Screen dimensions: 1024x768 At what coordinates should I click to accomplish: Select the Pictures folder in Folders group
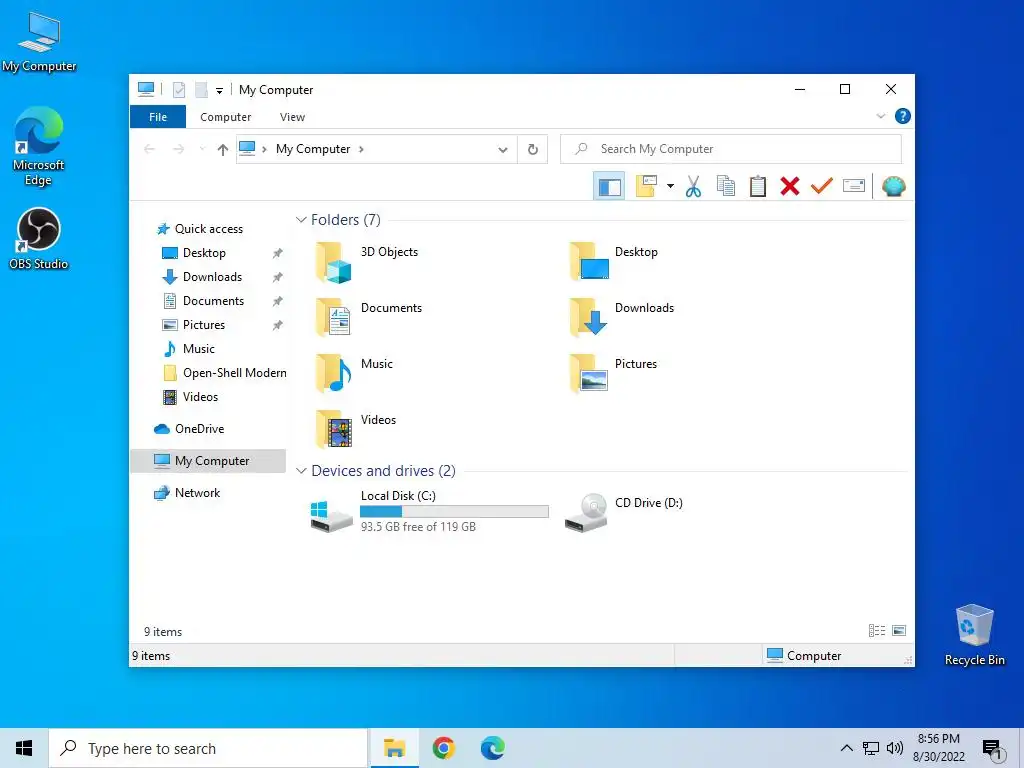pos(613,374)
